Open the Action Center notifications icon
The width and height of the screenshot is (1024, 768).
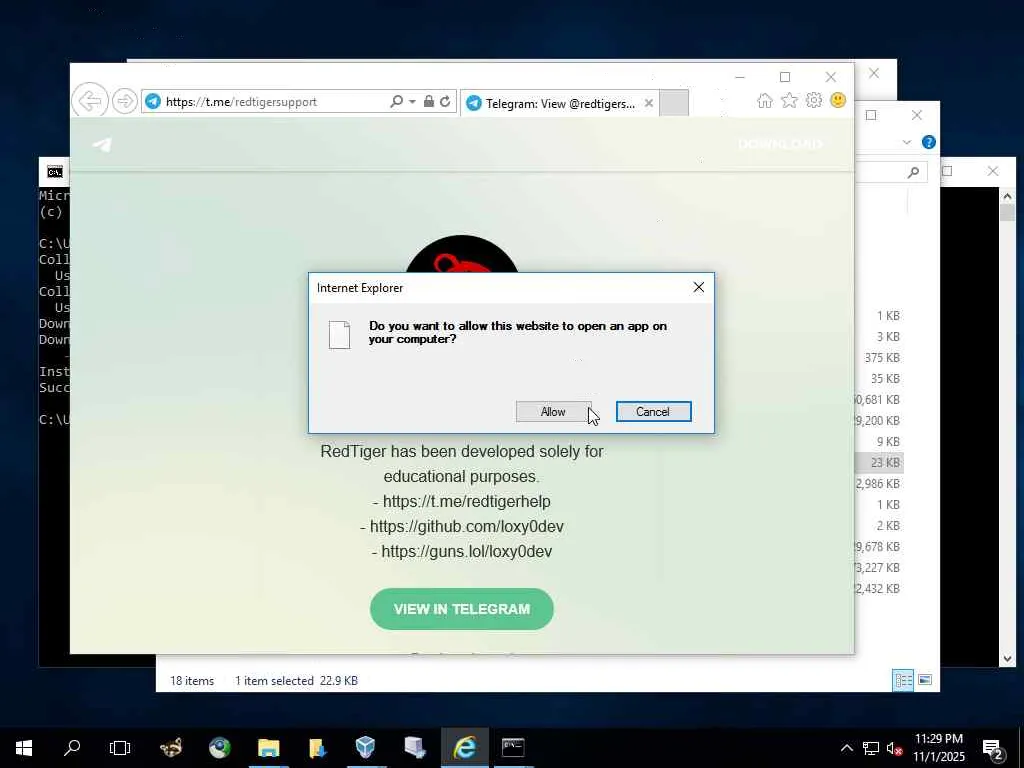[993, 749]
